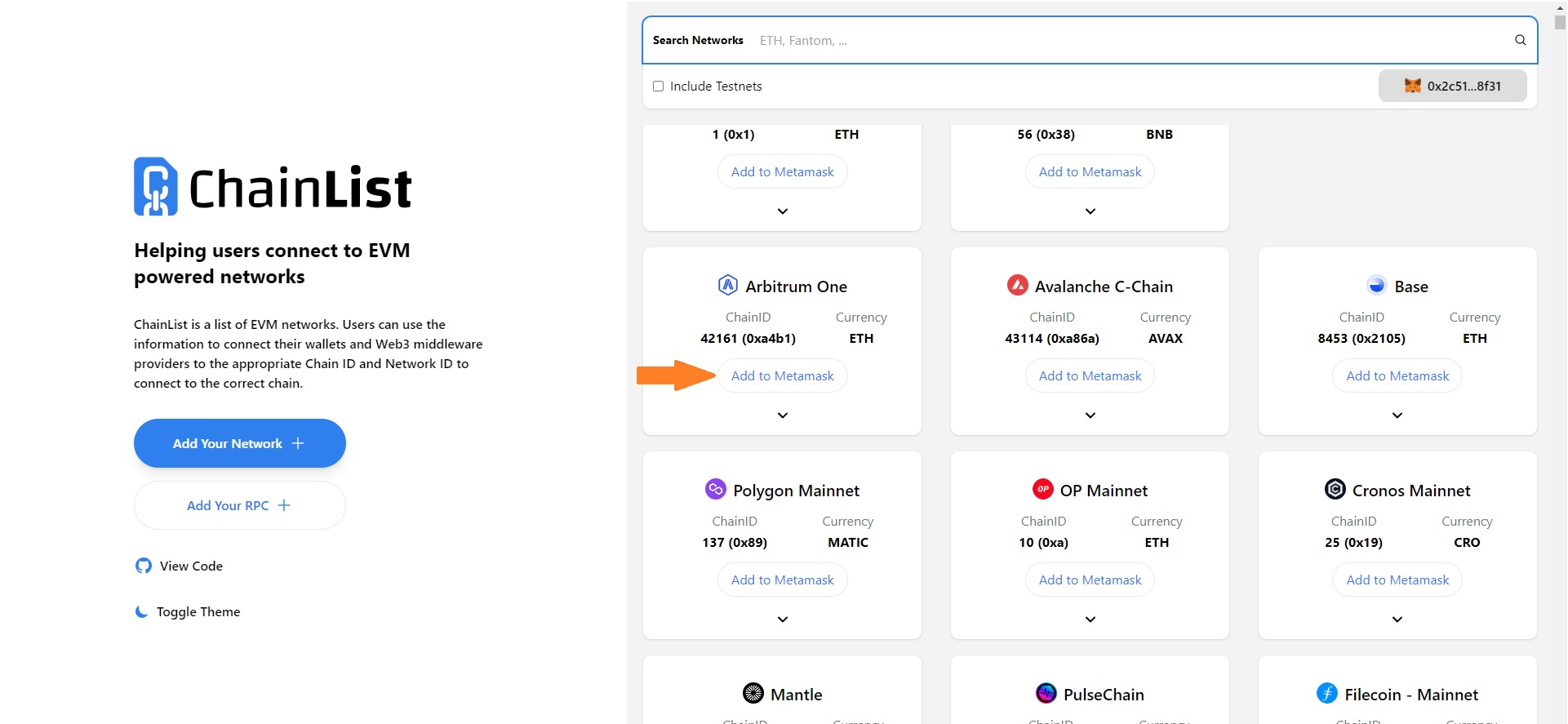Click ChainID value 56 (0x38)
Image resolution: width=1568 pixels, height=724 pixels.
click(x=1046, y=134)
